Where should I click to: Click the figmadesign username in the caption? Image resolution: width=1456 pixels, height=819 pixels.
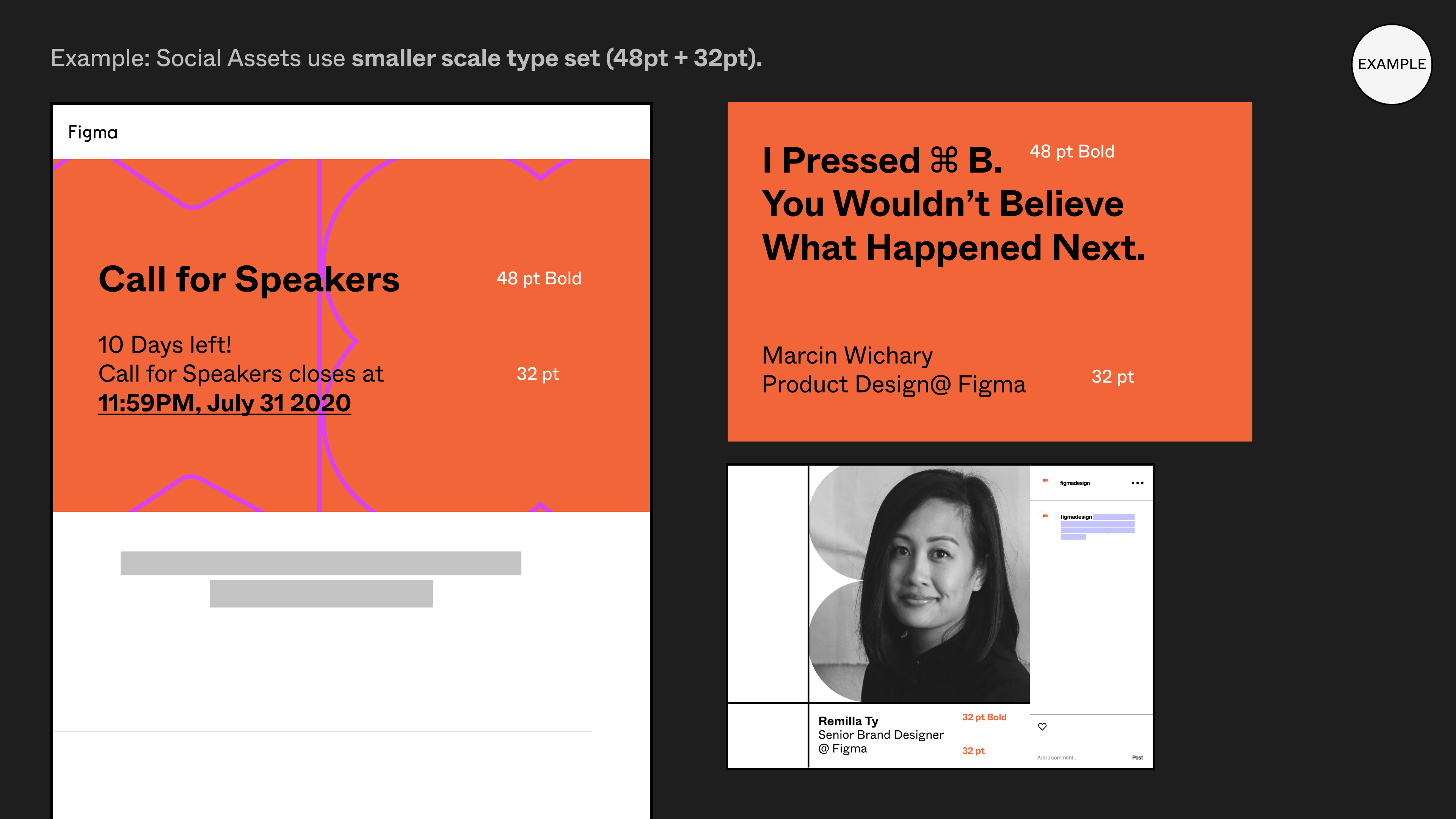point(1076,516)
